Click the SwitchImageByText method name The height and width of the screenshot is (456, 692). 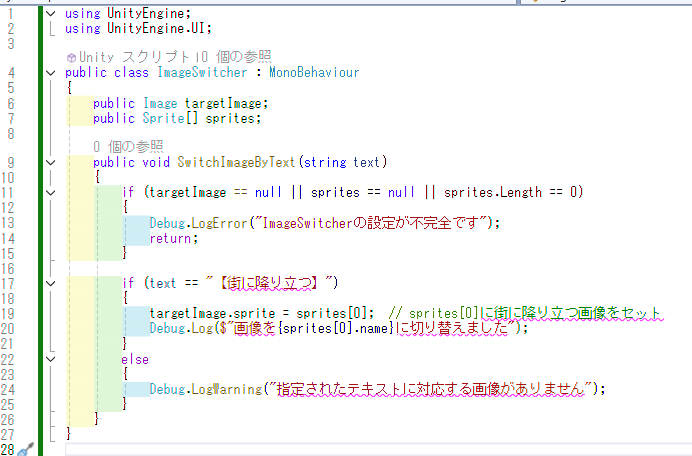pos(236,162)
